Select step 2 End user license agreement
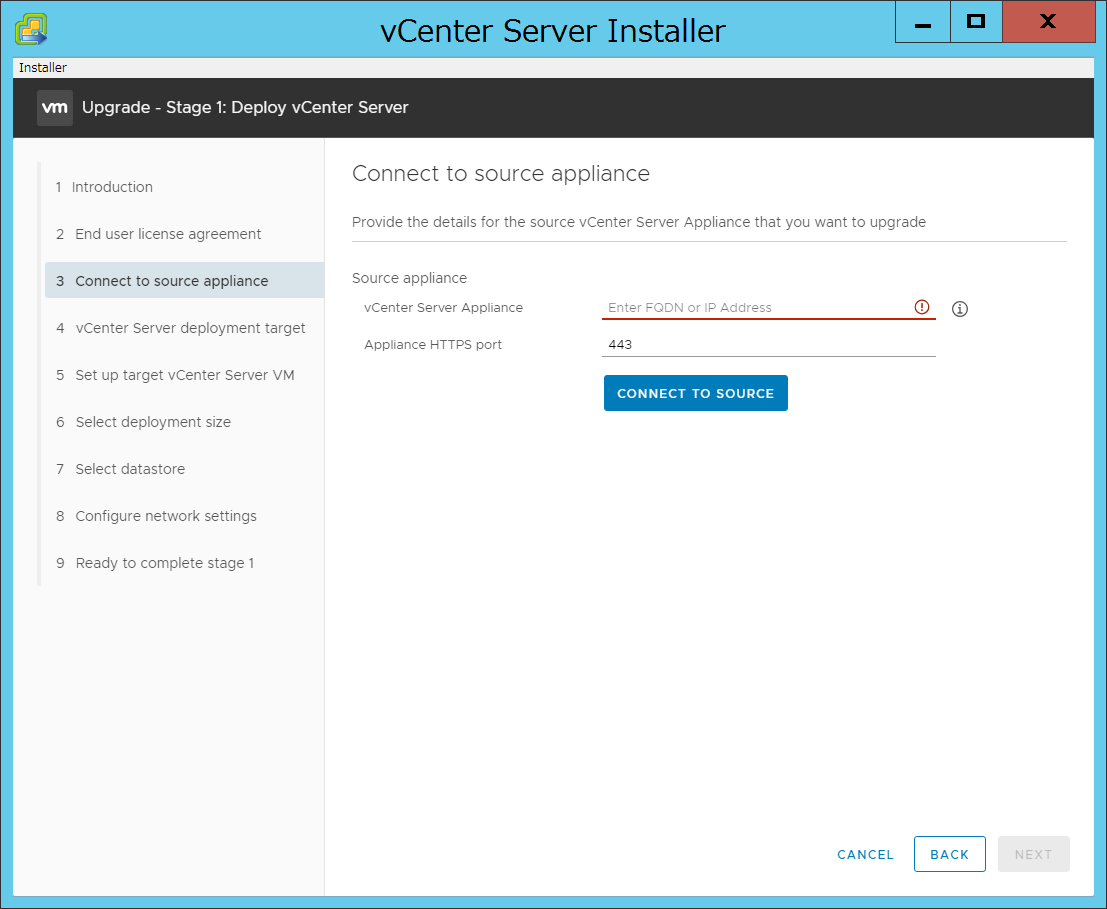This screenshot has height=909, width=1107. tap(184, 234)
